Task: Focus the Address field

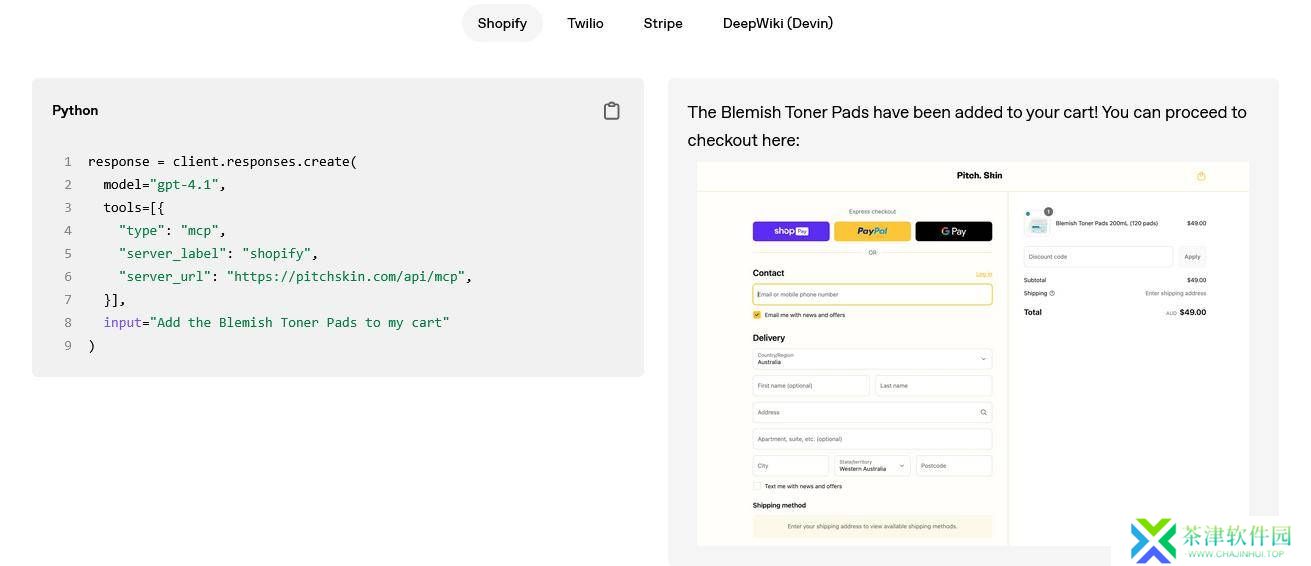Action: point(872,412)
